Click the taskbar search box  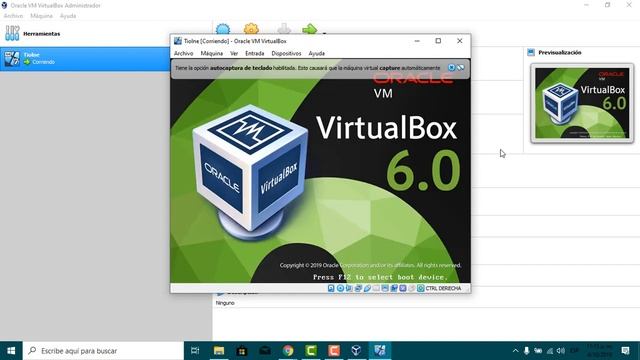pos(103,351)
